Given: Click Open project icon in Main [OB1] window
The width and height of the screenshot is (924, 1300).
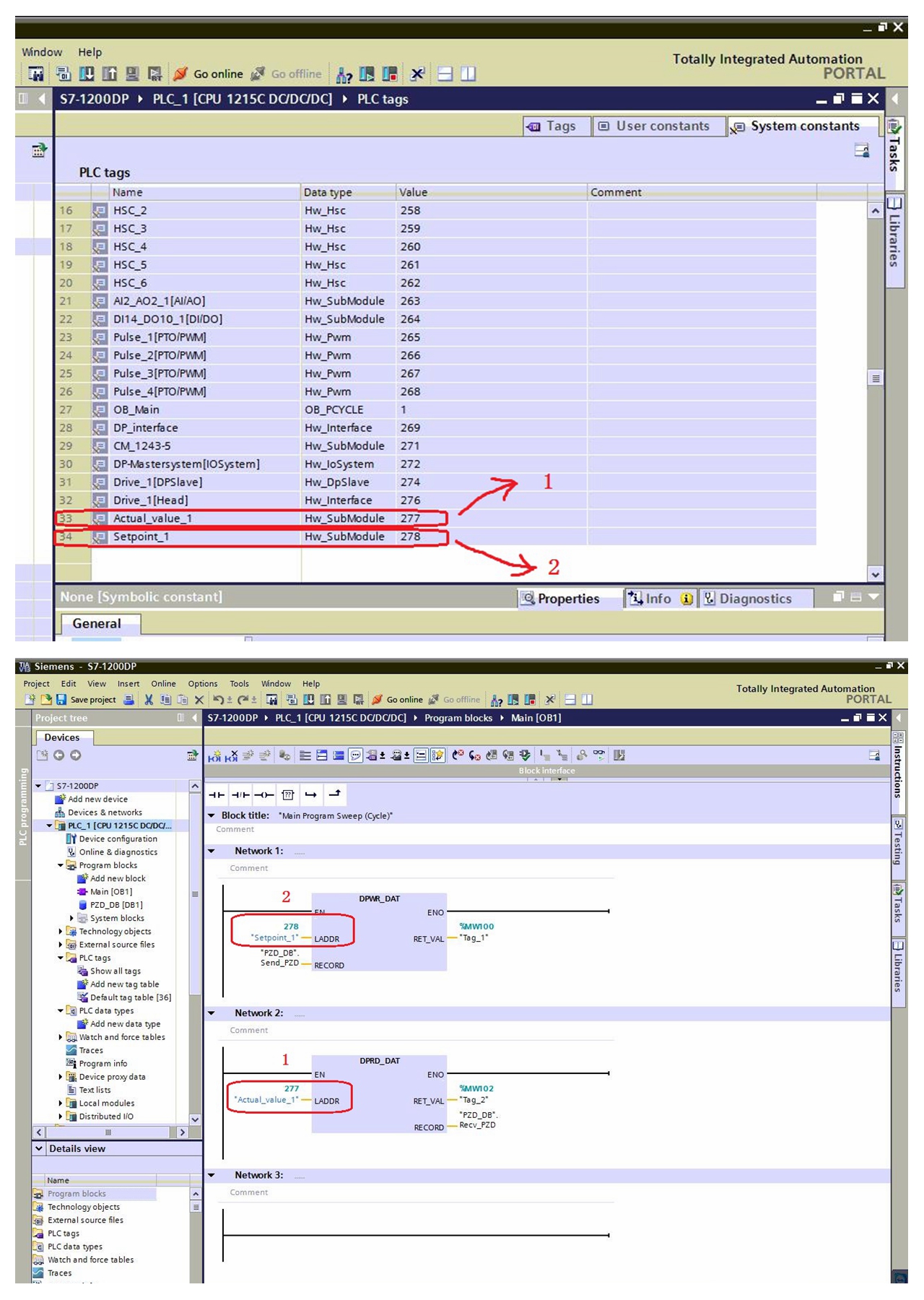Looking at the screenshot, I should 46,699.
